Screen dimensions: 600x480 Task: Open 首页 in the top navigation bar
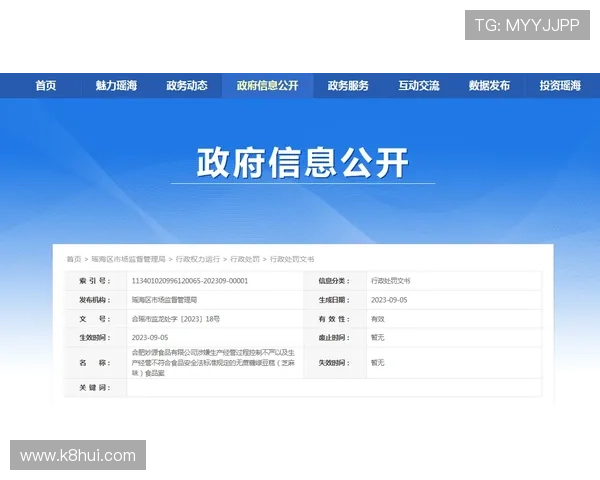[46, 85]
